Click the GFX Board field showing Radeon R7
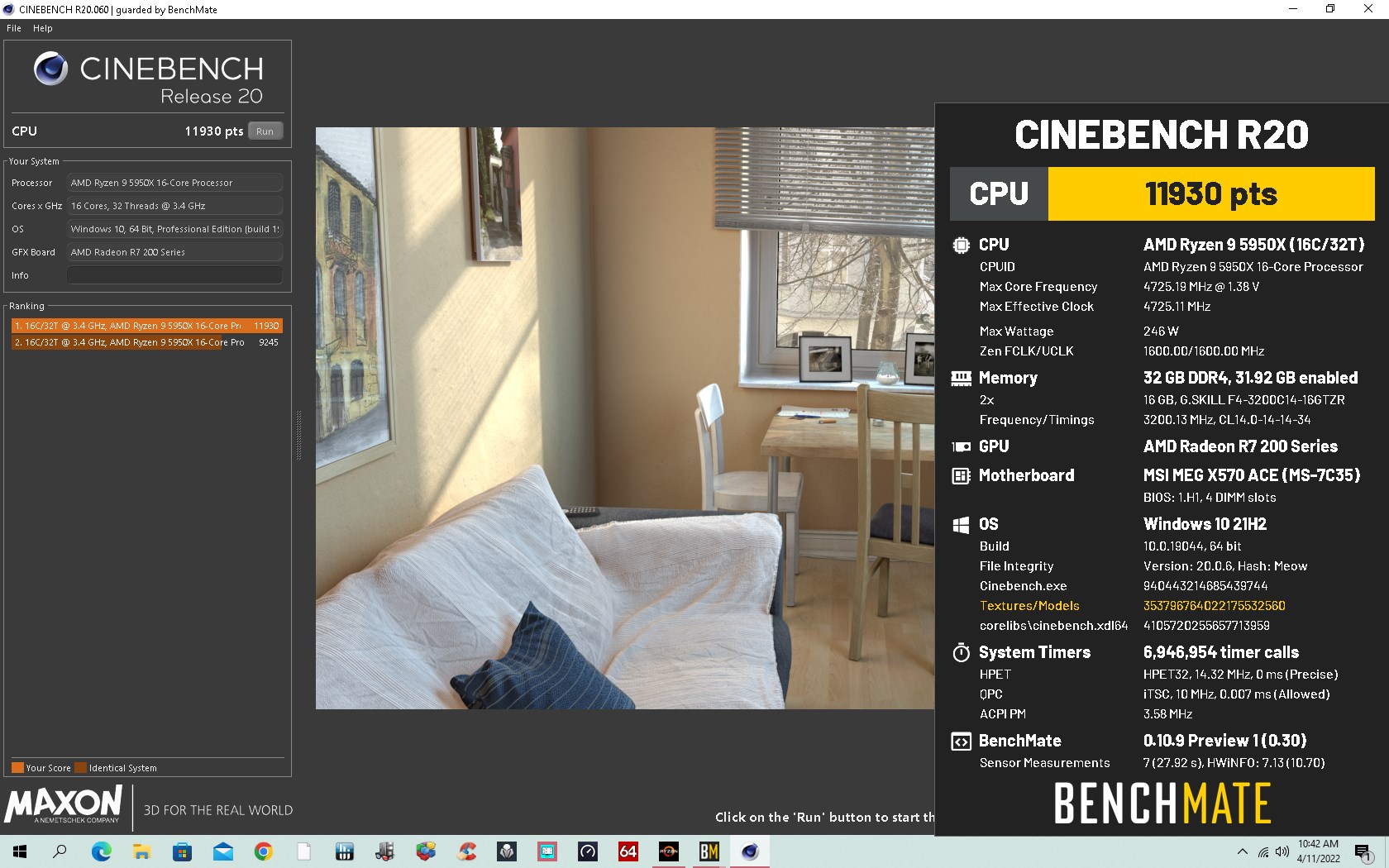This screenshot has height=868, width=1389. point(174,252)
